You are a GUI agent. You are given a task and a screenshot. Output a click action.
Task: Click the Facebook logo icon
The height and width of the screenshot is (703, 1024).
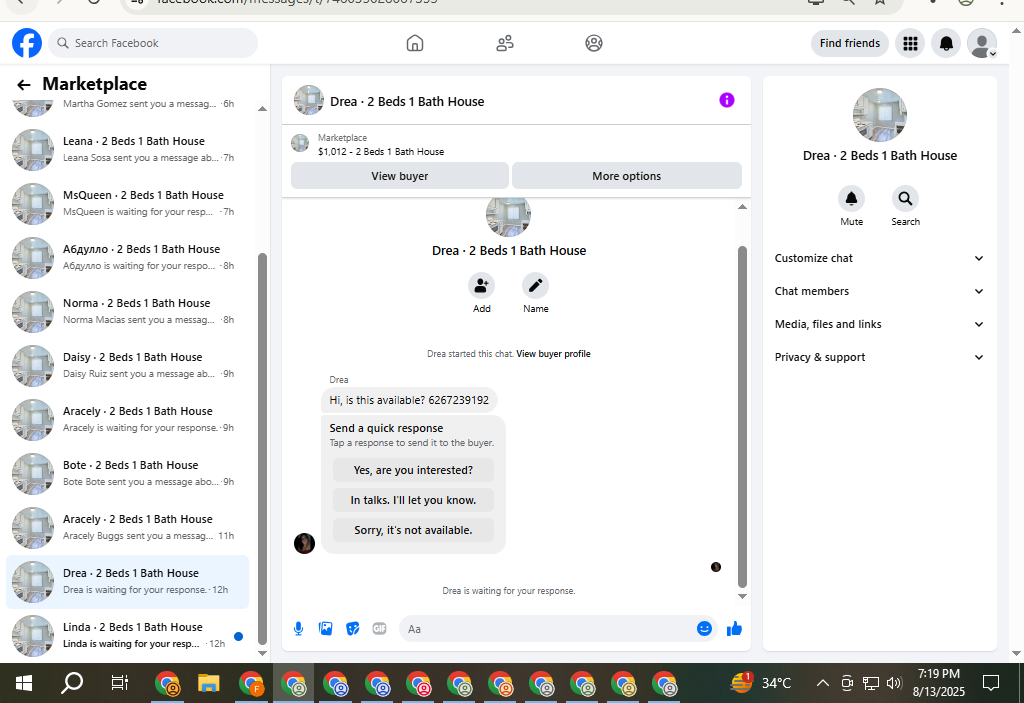pyautogui.click(x=27, y=43)
